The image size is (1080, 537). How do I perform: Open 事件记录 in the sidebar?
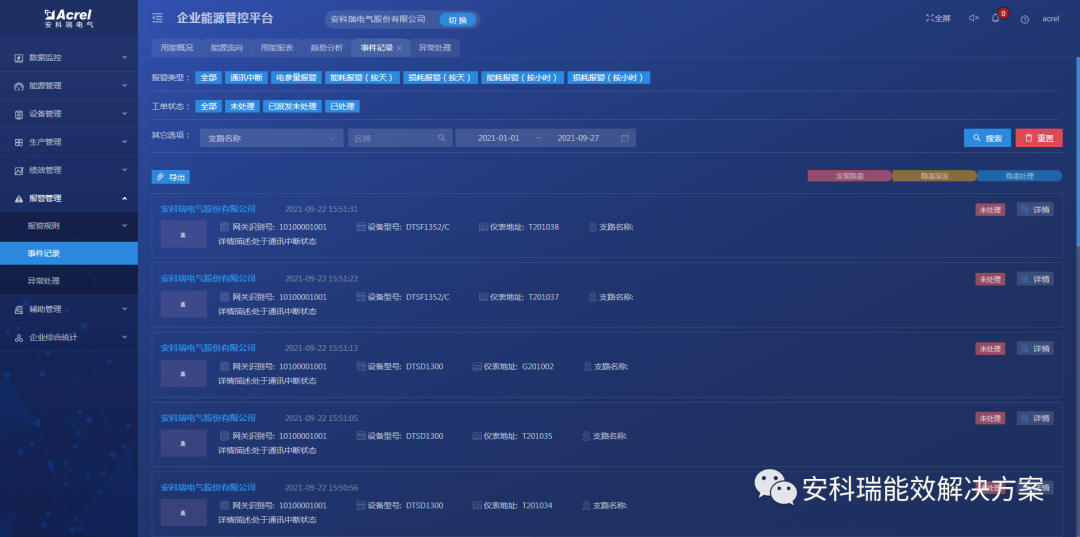(x=69, y=253)
